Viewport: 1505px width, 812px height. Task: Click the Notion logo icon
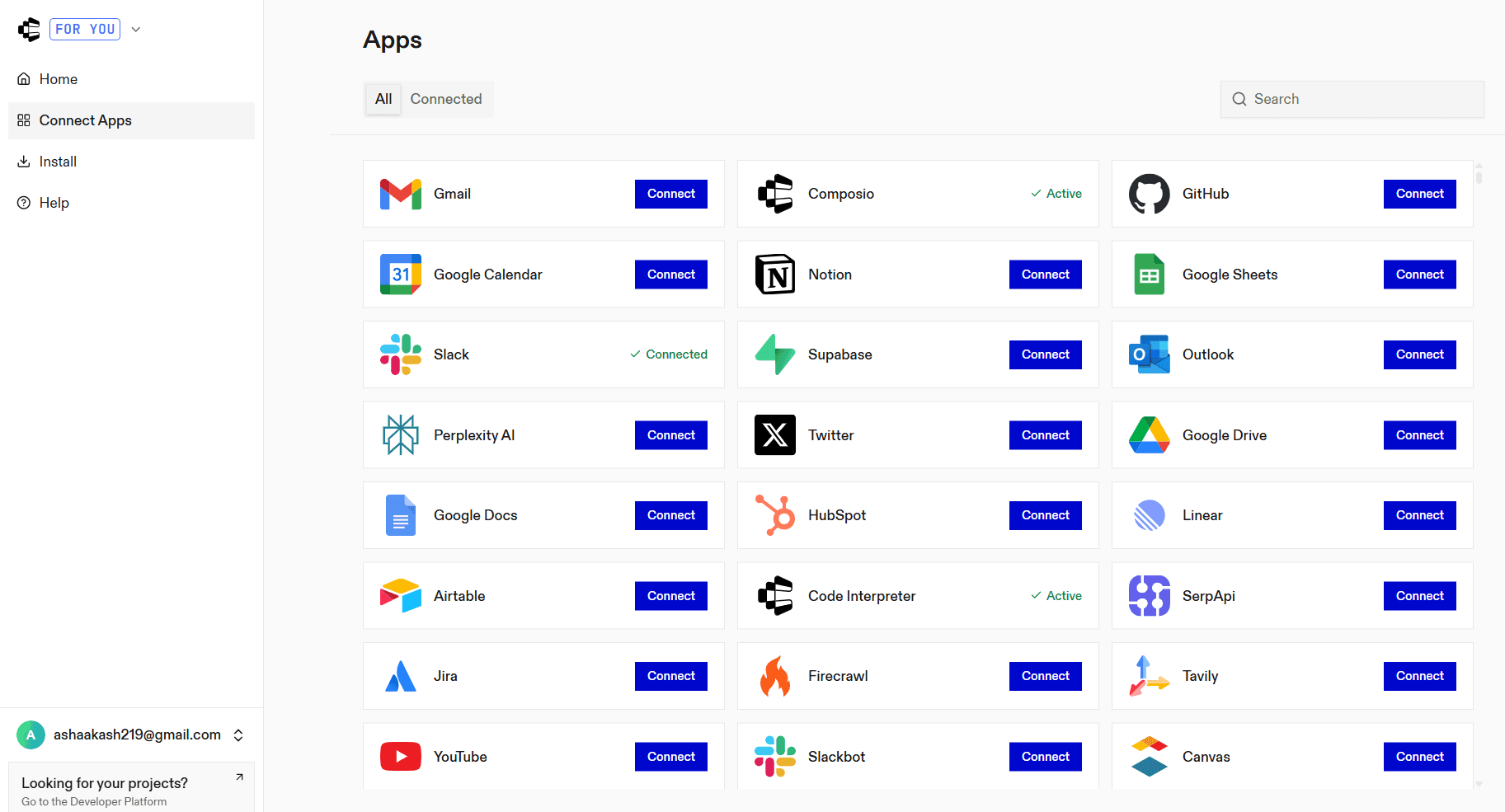(775, 275)
